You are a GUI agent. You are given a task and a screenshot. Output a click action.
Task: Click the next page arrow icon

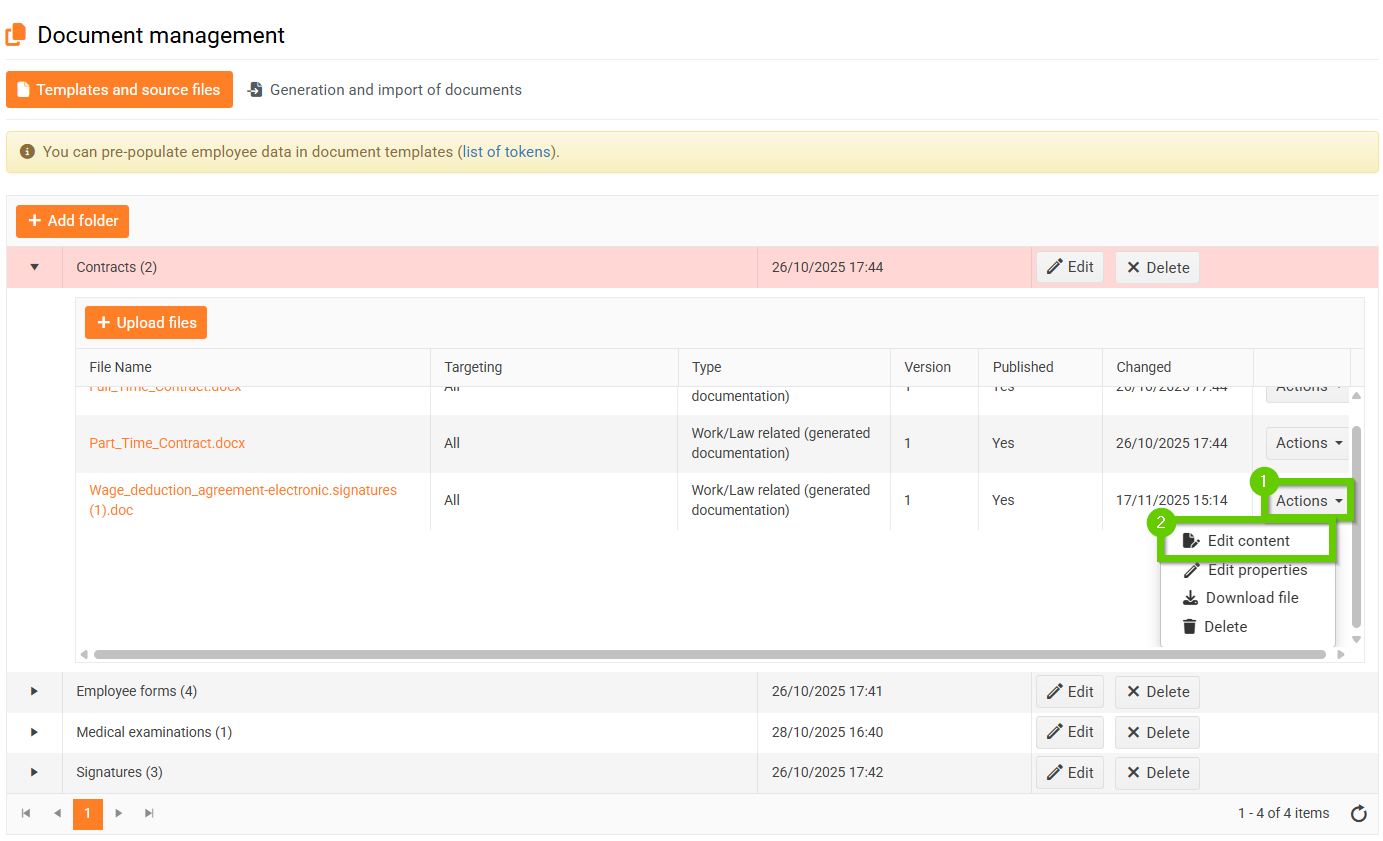pyautogui.click(x=119, y=814)
